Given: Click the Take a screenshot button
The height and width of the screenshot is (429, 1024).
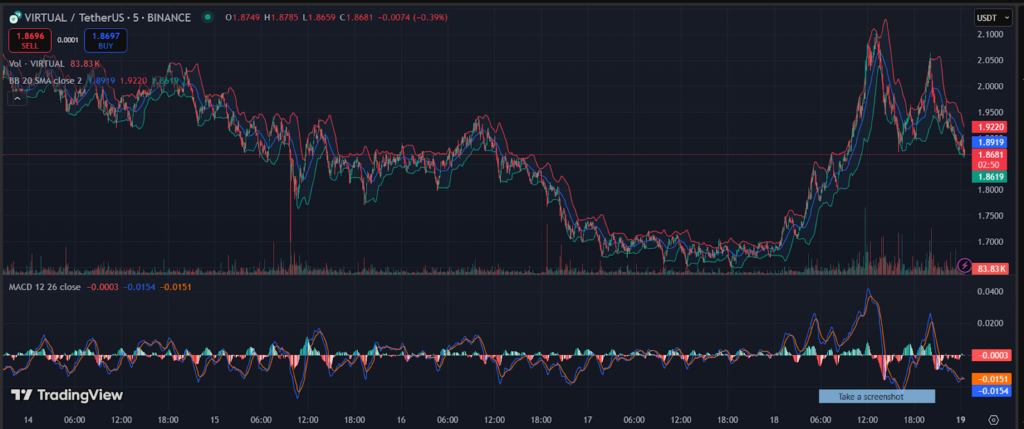Looking at the screenshot, I should (x=876, y=396).
